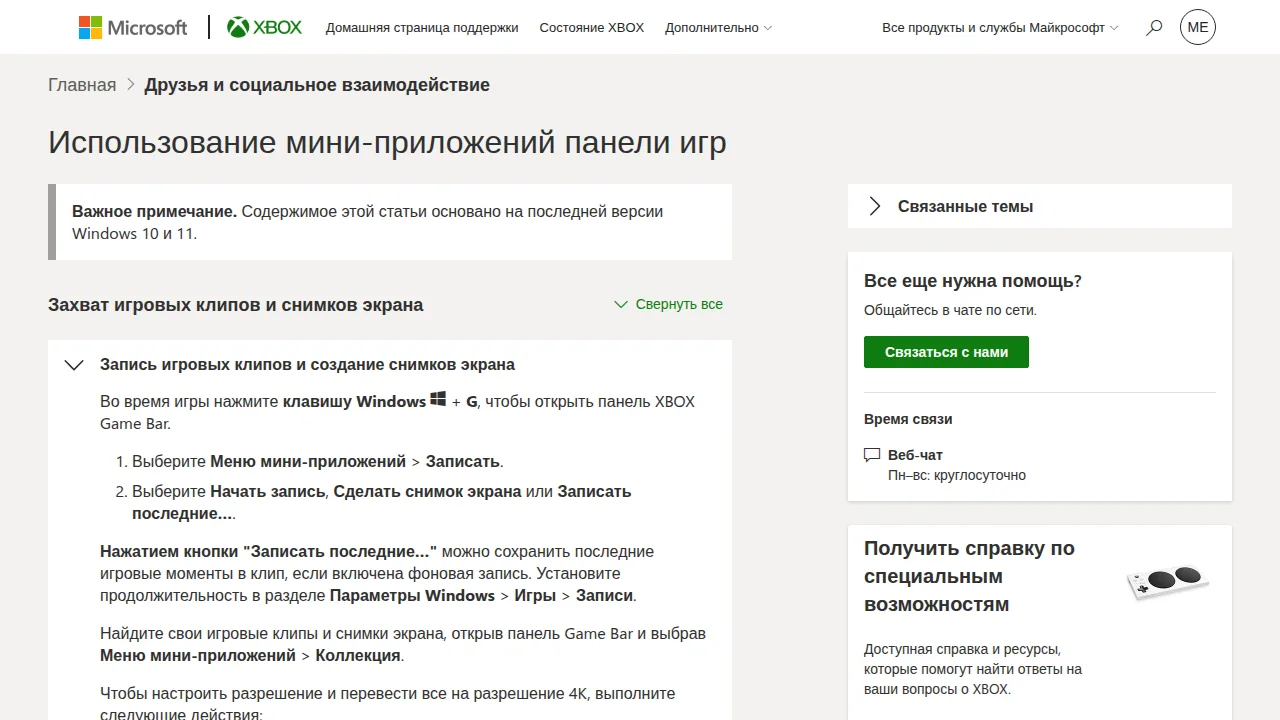1280x720 pixels.
Task: Click the Xbox Adaptive Controller image
Action: point(1167,582)
